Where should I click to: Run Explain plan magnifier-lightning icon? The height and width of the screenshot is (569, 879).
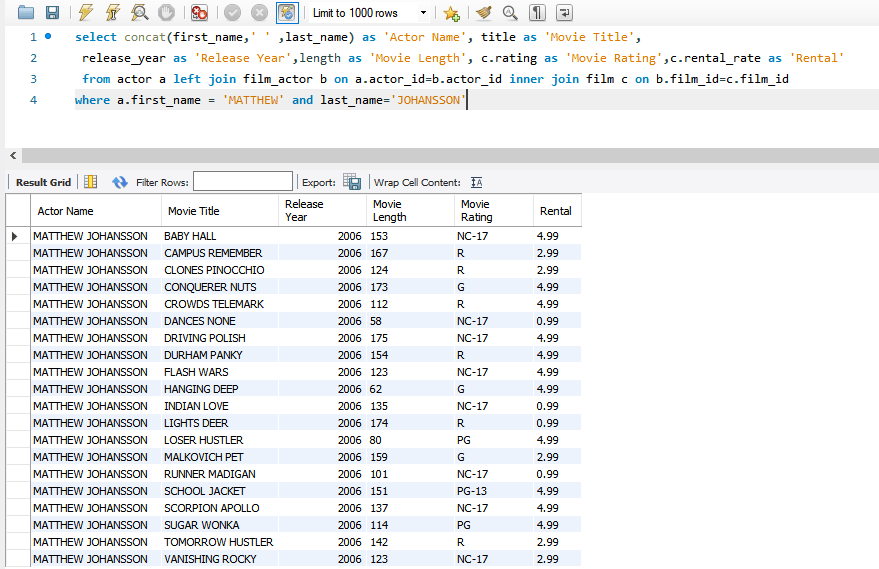pyautogui.click(x=140, y=12)
